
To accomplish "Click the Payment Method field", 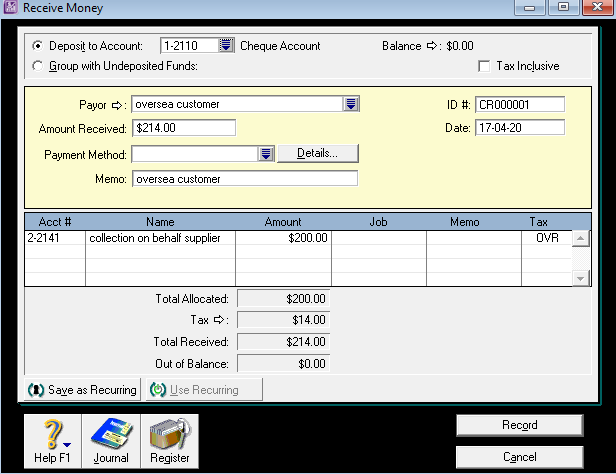I will 195,154.
